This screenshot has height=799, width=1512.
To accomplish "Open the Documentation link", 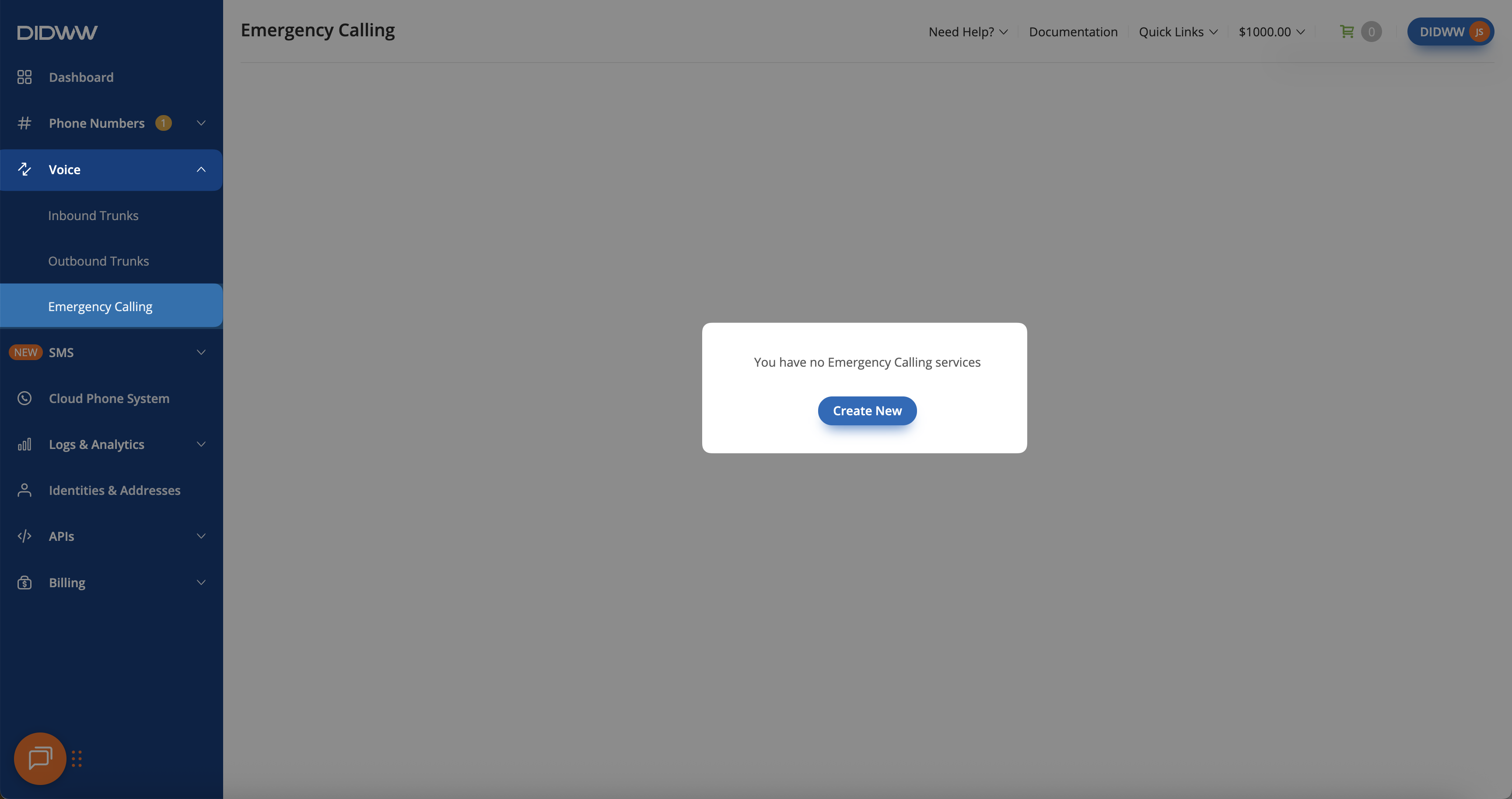I will [x=1073, y=32].
